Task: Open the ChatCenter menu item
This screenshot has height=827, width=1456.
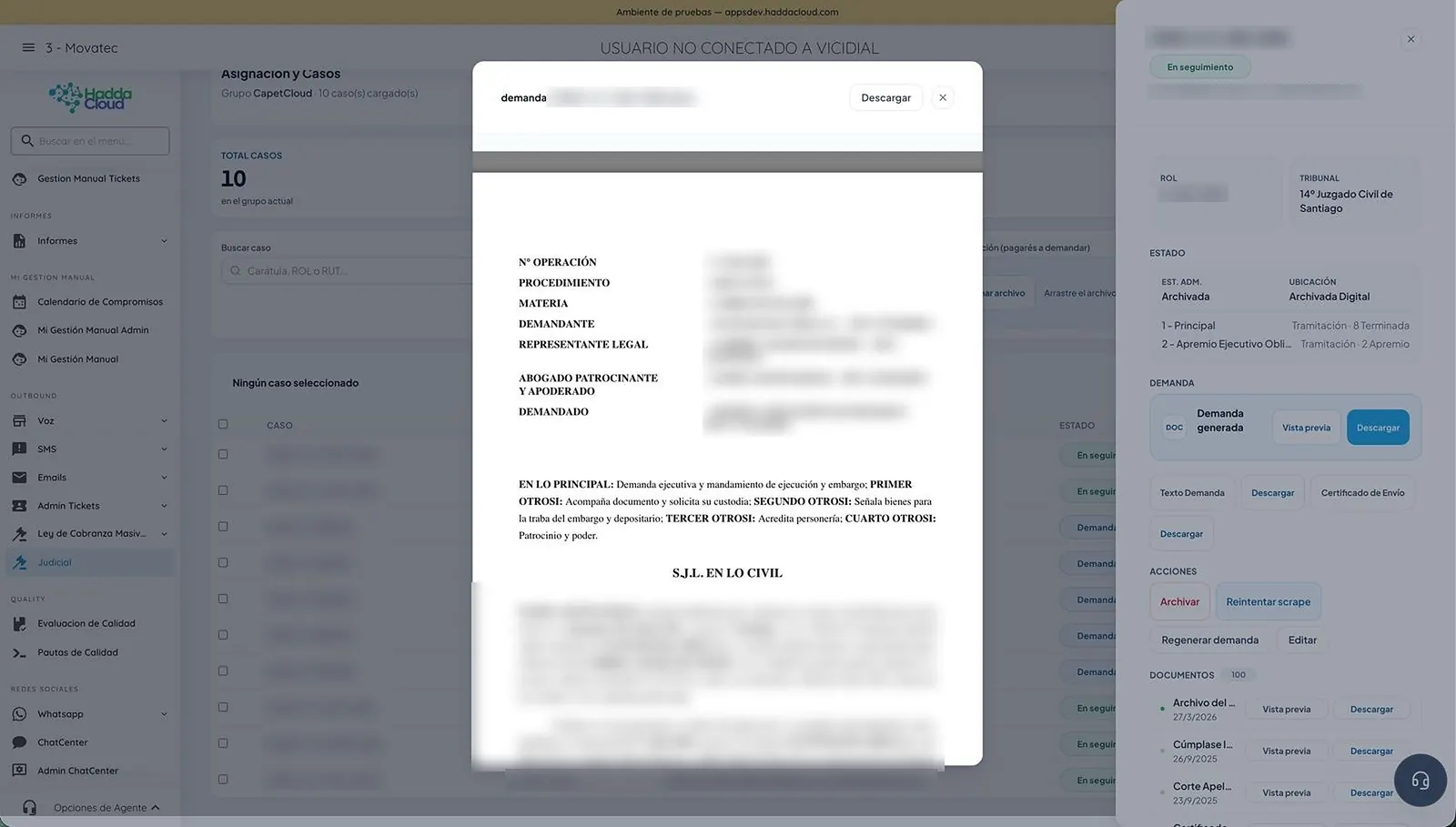Action: (90, 742)
